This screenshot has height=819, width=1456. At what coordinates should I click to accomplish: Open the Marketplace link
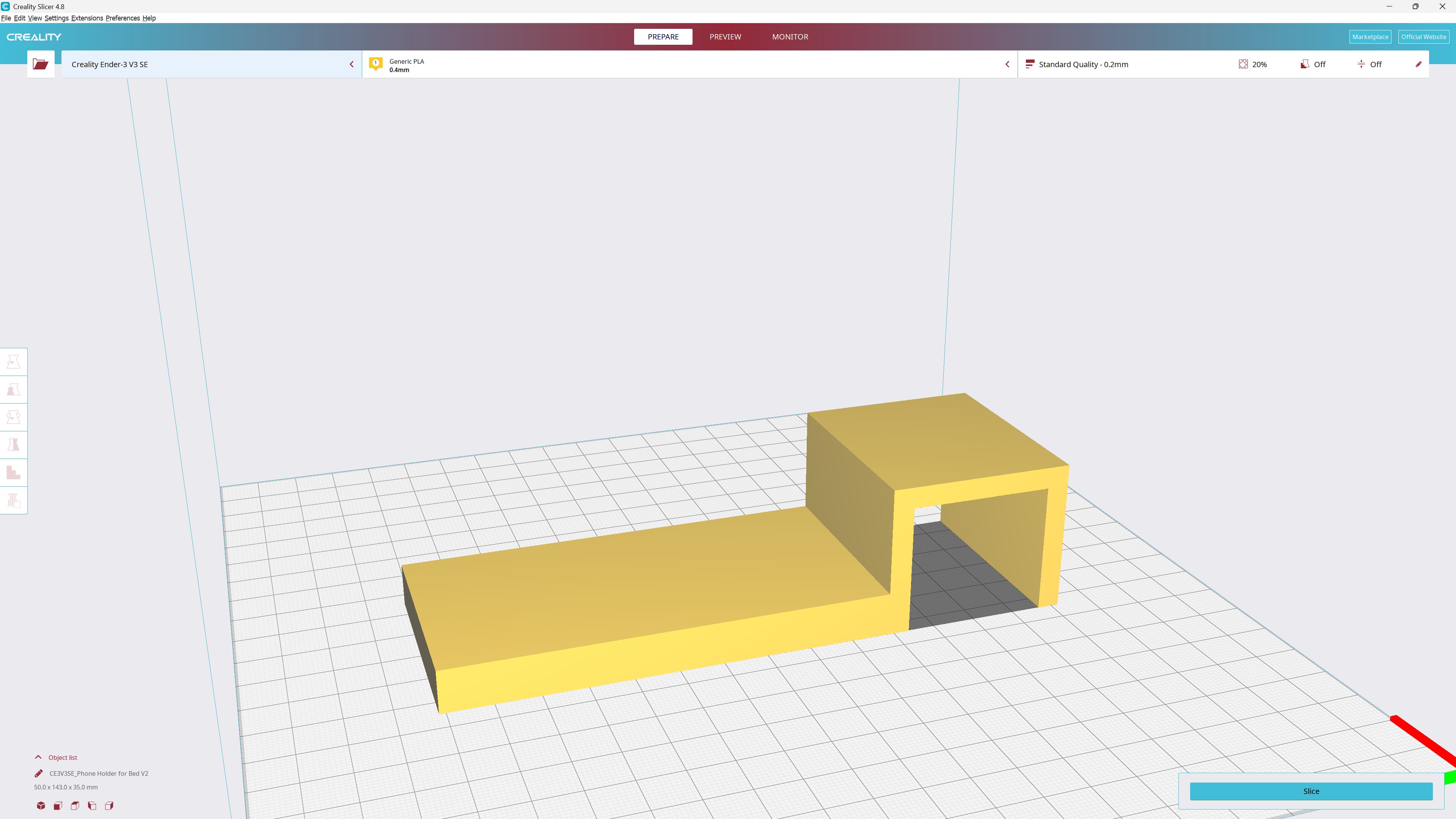click(1370, 37)
